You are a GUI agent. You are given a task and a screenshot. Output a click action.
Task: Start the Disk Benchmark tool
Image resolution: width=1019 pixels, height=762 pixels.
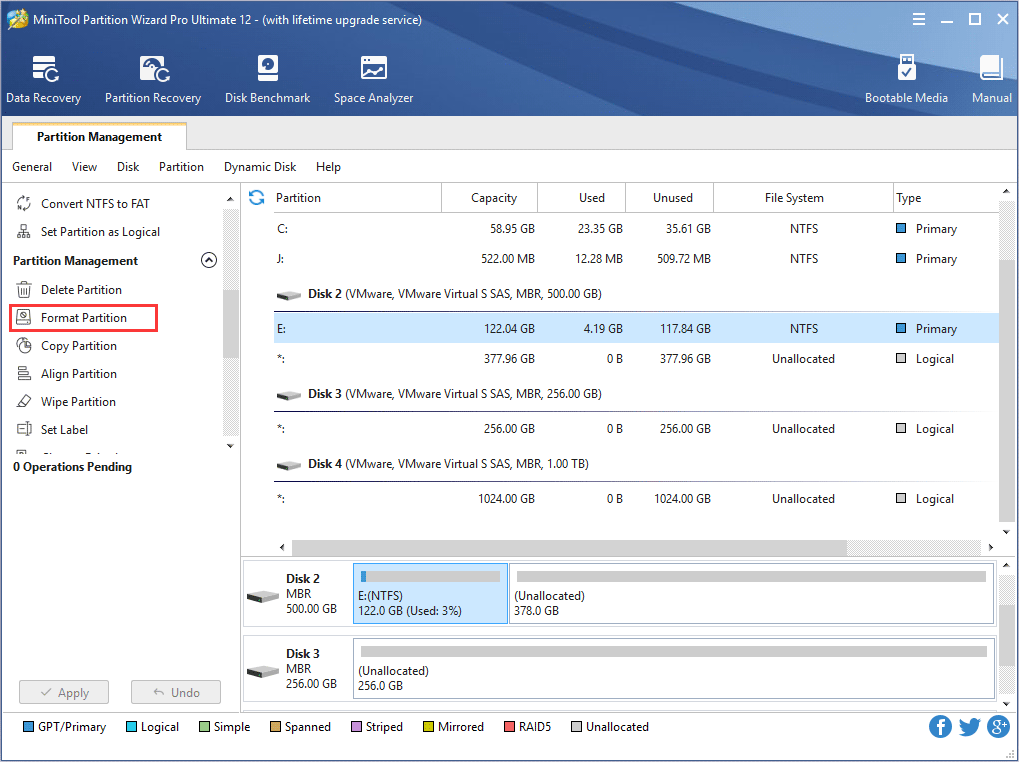[x=266, y=78]
